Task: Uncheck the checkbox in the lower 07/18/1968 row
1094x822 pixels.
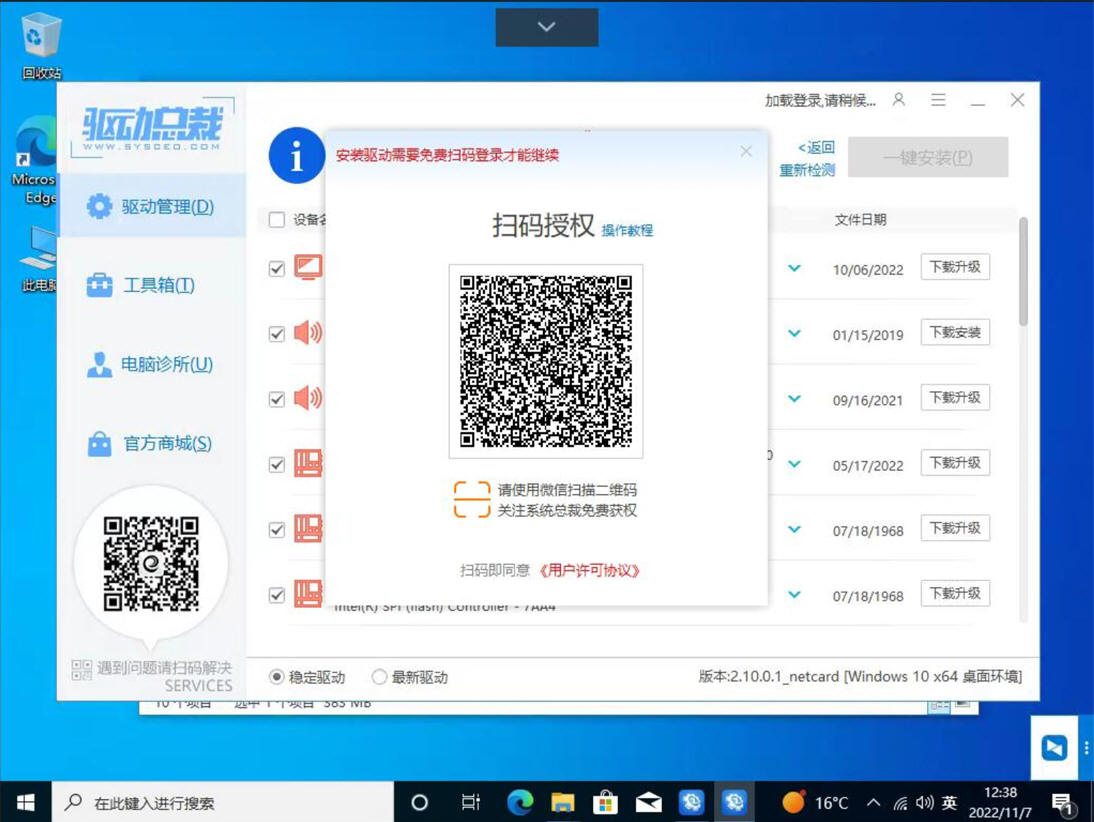Action: [x=277, y=595]
